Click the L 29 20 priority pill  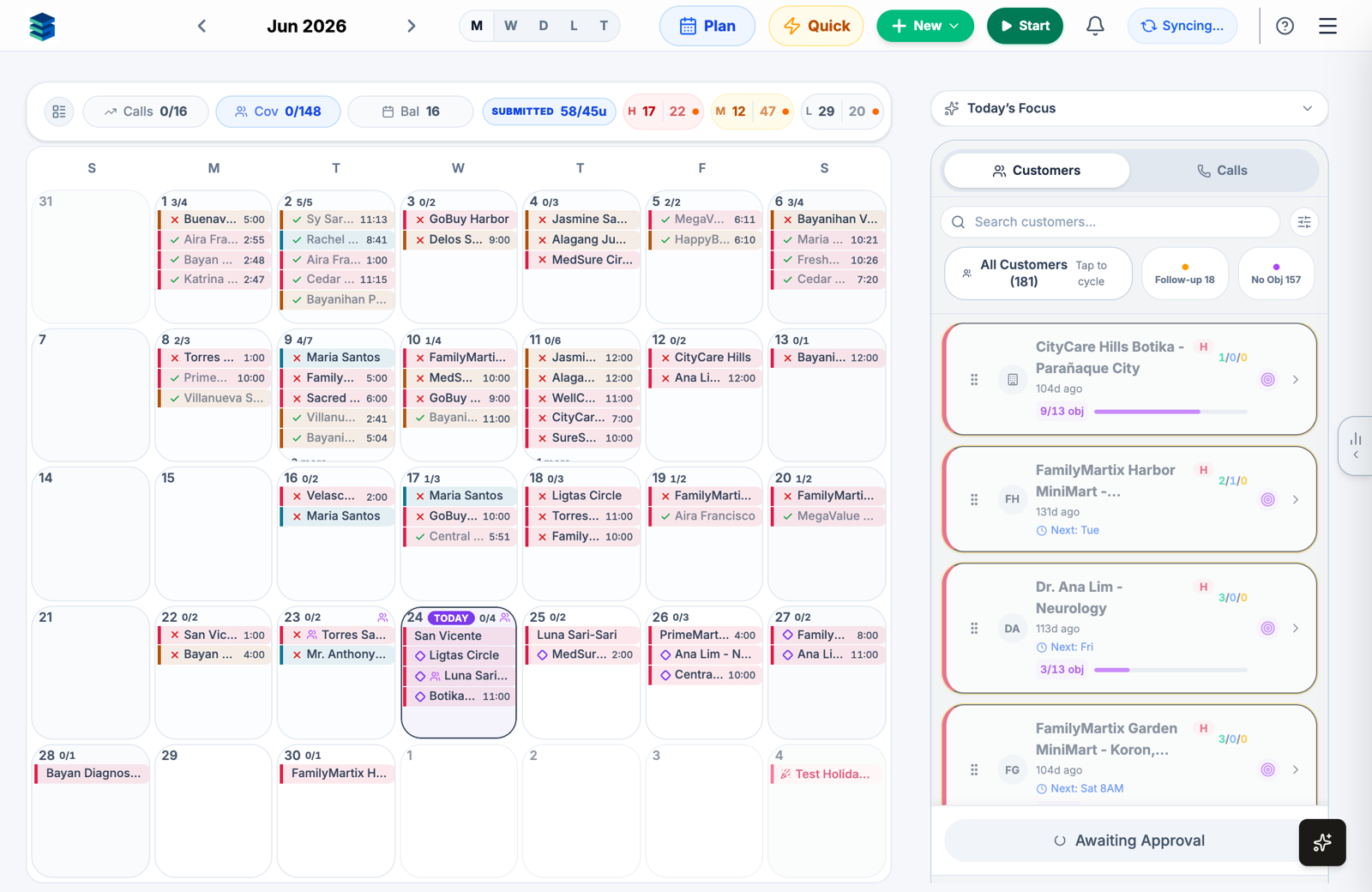(x=842, y=111)
